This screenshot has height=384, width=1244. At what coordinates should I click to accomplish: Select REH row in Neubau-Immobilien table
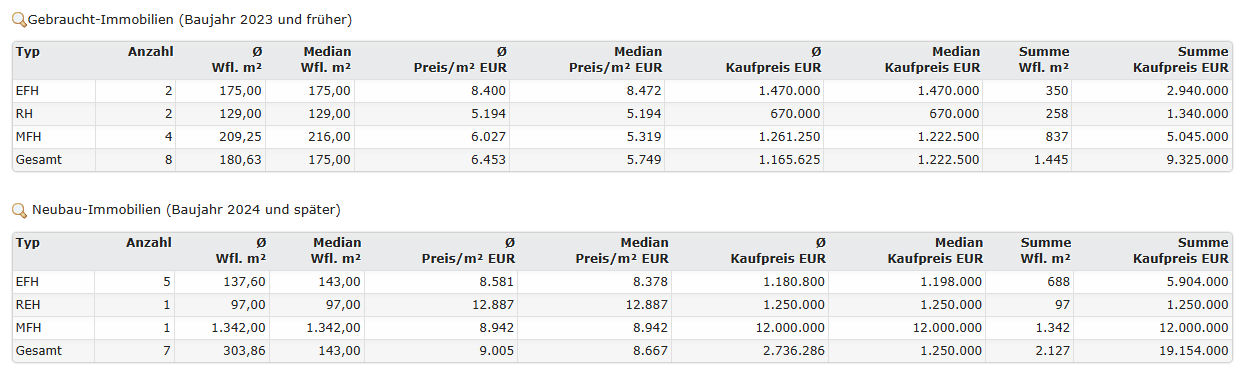tap(622, 305)
